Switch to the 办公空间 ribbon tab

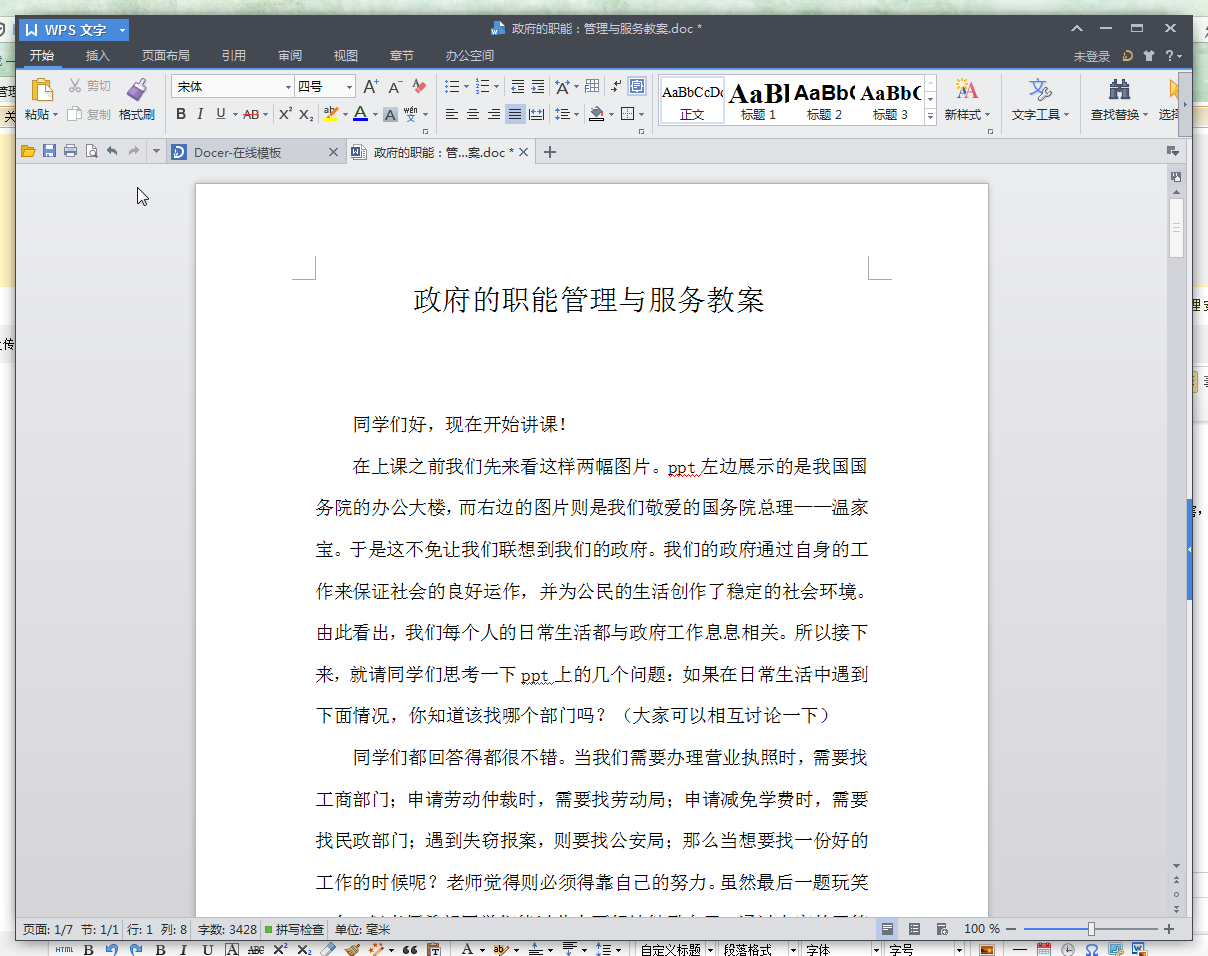click(470, 56)
